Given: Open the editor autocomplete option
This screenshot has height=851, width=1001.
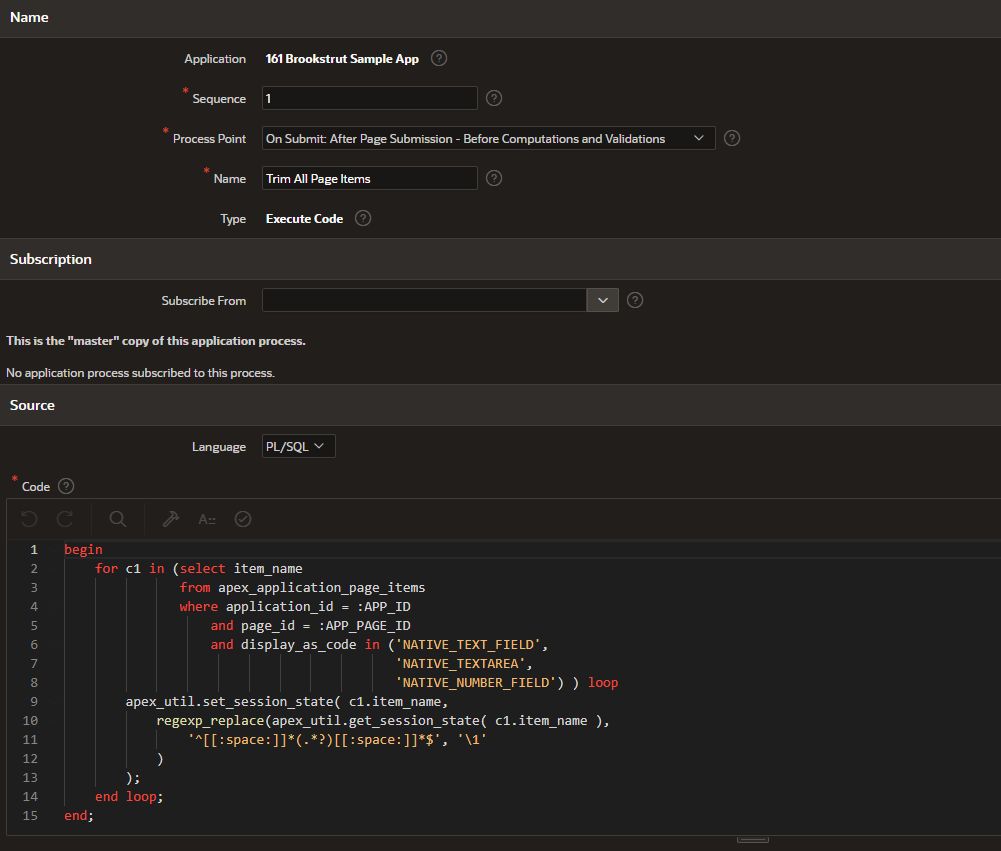Looking at the screenshot, I should (207, 519).
